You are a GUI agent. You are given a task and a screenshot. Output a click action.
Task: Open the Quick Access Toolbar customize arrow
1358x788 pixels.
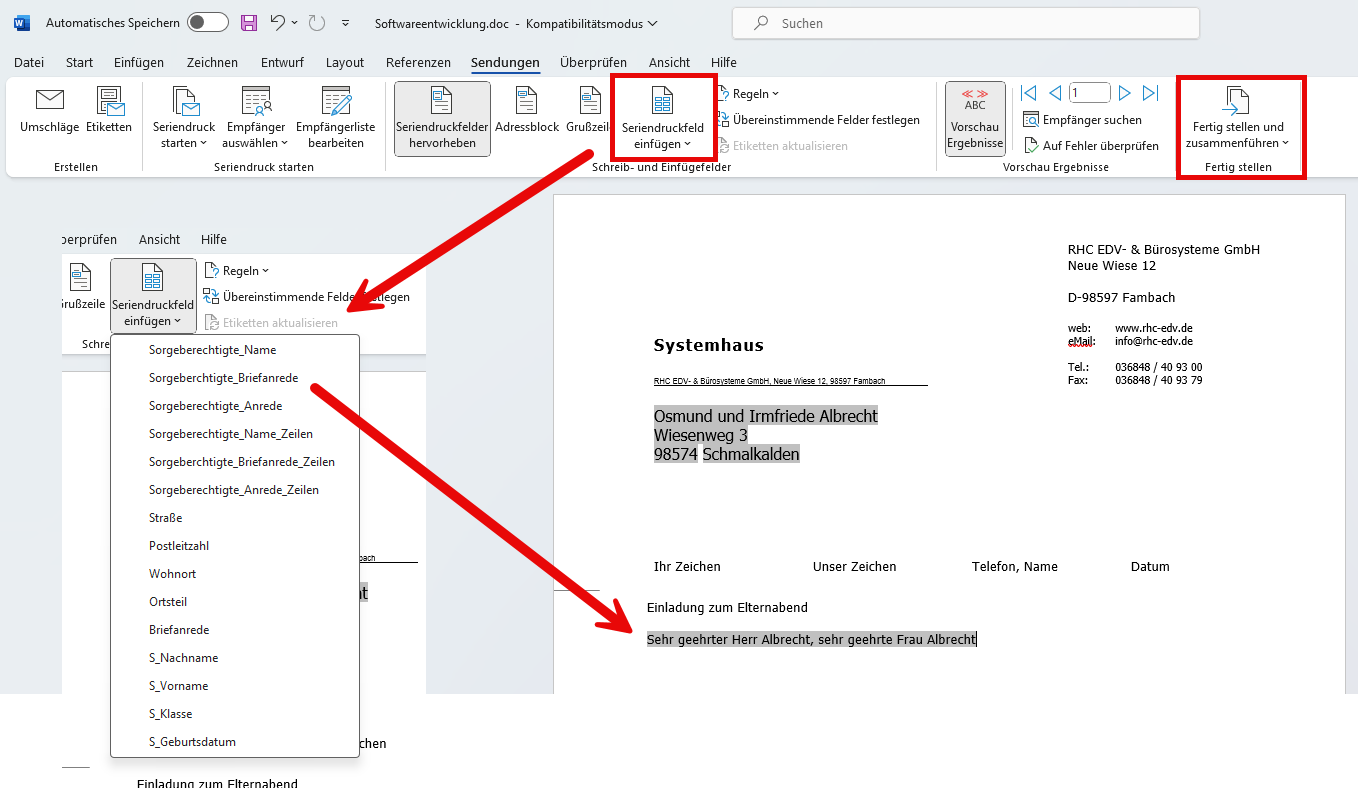pos(346,22)
